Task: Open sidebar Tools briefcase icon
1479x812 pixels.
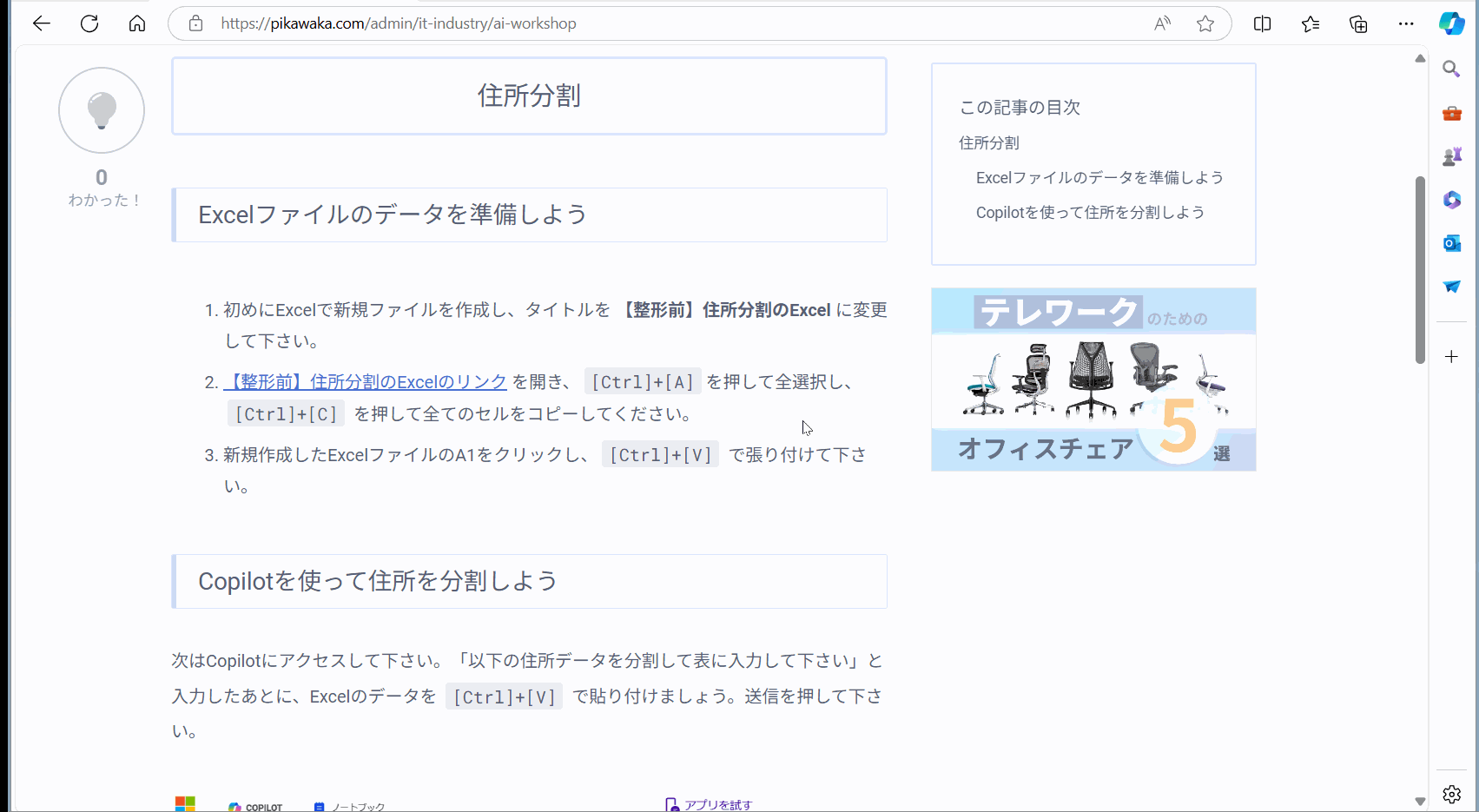Action: pyautogui.click(x=1451, y=113)
